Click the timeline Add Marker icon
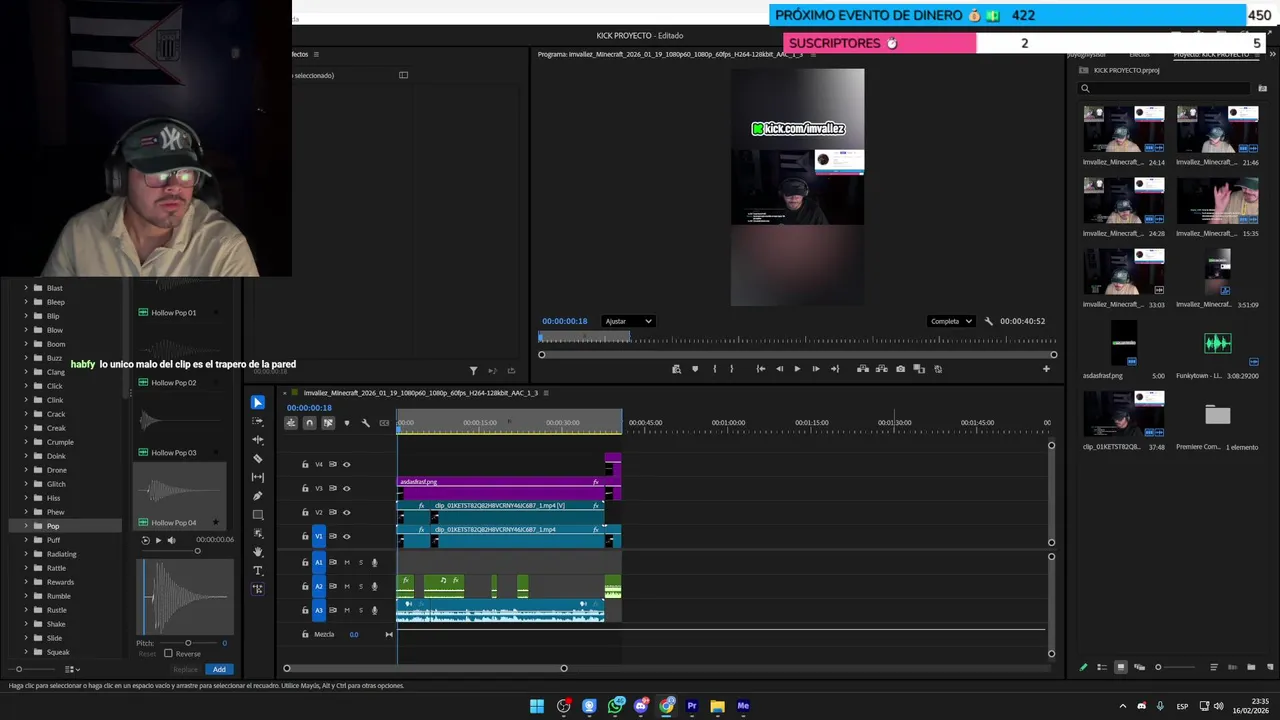Screen dimensions: 1280x720 [347, 423]
